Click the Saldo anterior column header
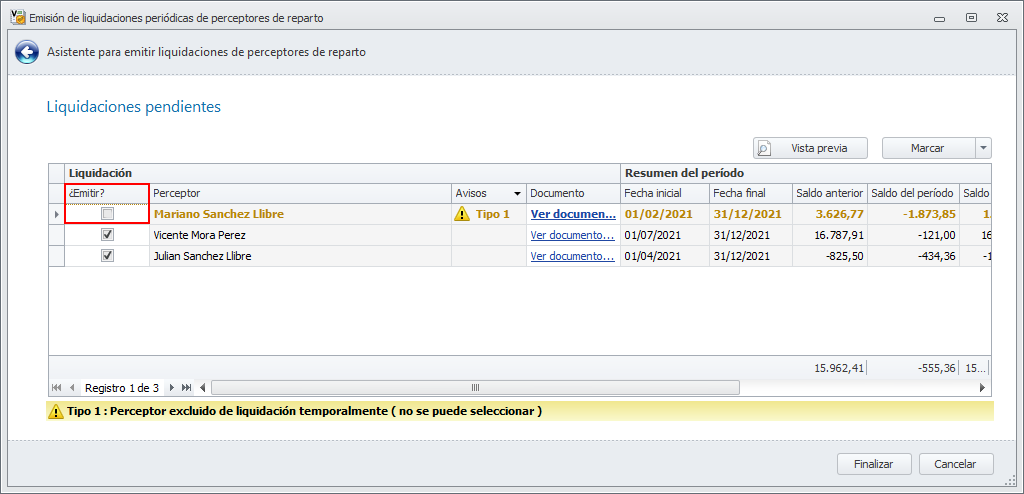 tap(829, 193)
